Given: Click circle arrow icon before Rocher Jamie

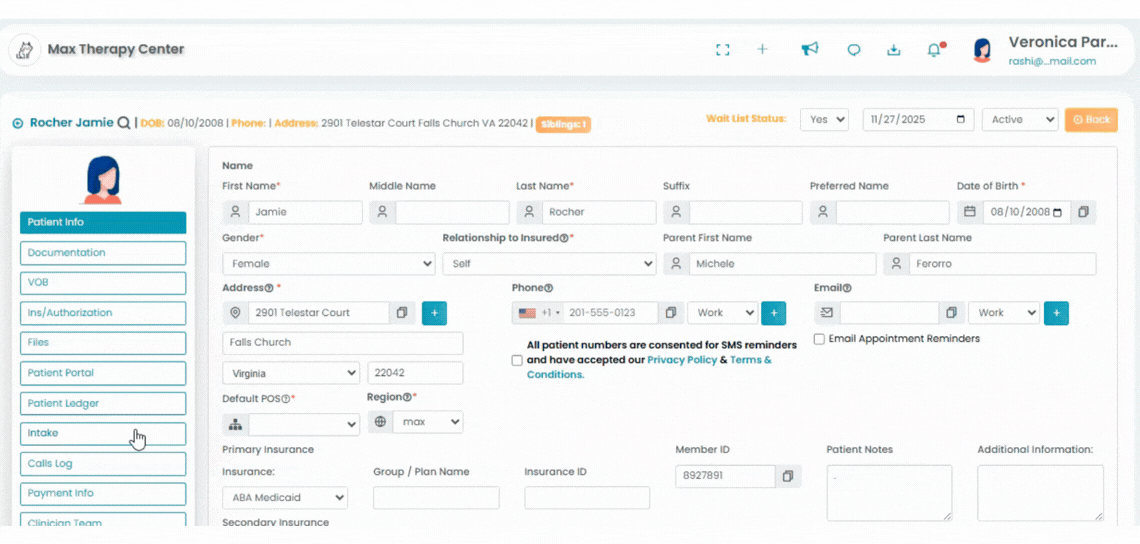Looking at the screenshot, I should point(18,123).
